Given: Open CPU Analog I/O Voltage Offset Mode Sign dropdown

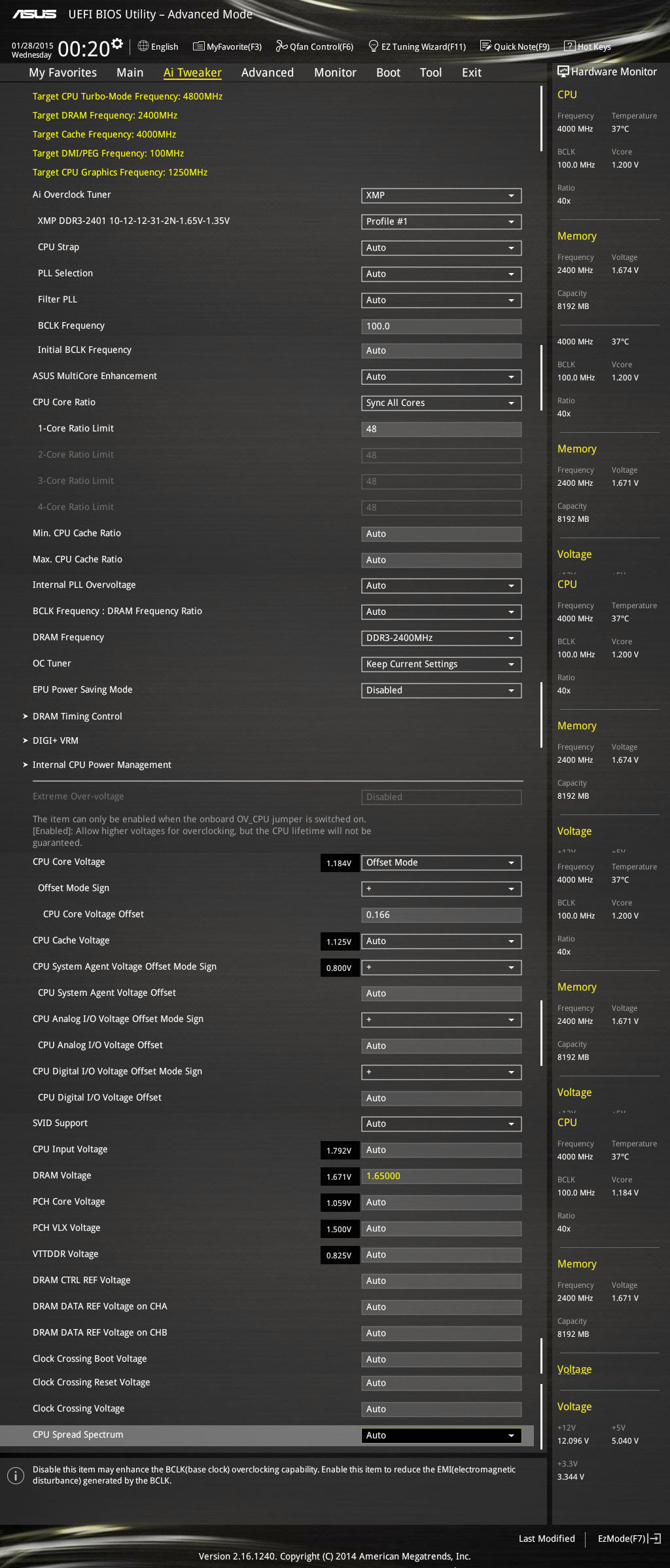Looking at the screenshot, I should 442,1020.
